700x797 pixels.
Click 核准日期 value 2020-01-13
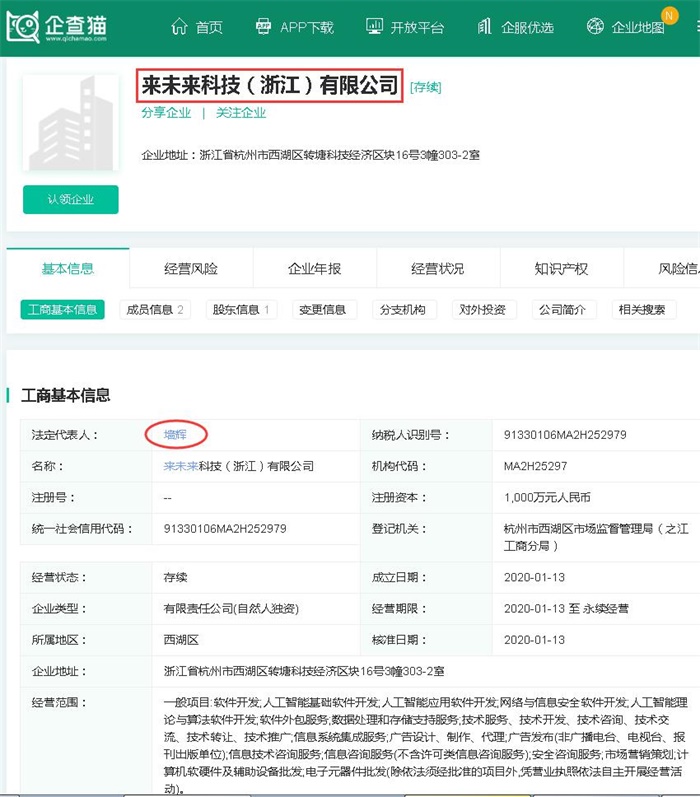point(534,640)
